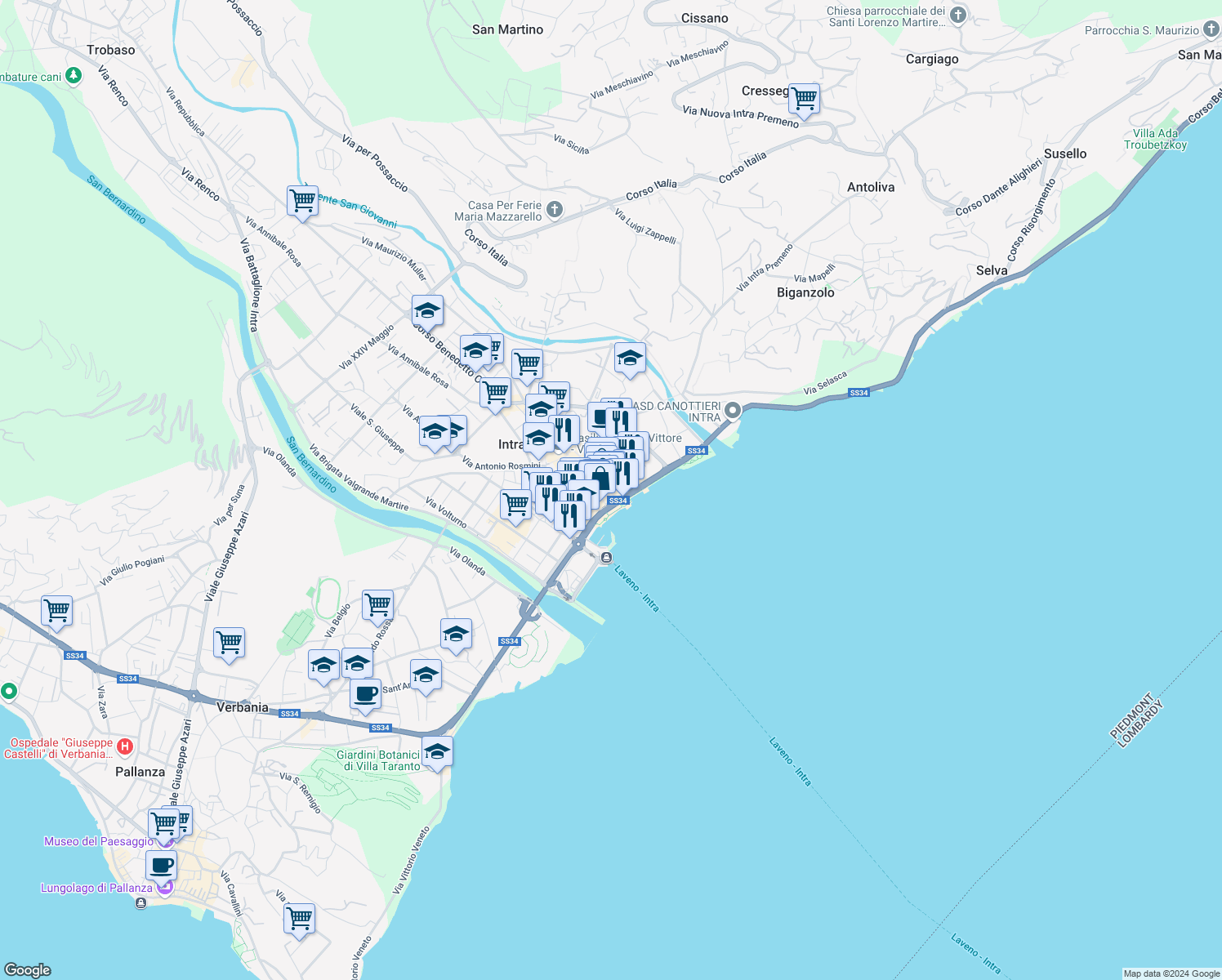Viewport: 1222px width, 980px height.
Task: Select the shopping cart marker at the bottom near Via Vittorio Veneto
Action: pyautogui.click(x=299, y=920)
